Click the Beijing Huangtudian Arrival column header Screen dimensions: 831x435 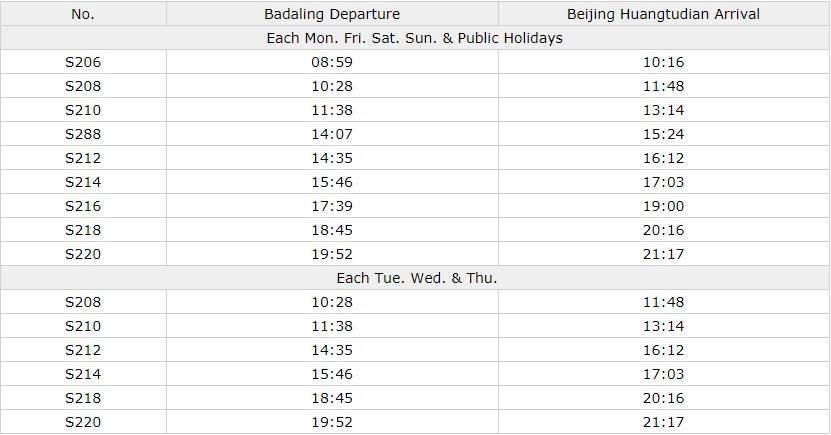(663, 14)
